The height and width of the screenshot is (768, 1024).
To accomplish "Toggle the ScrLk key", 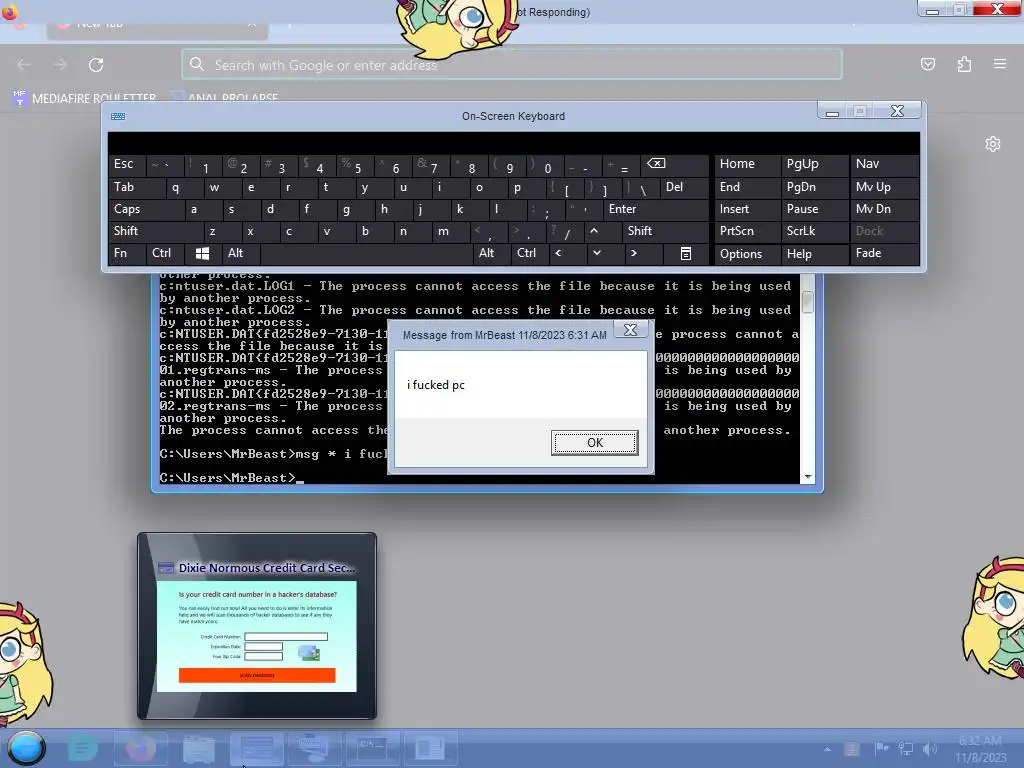I will tap(814, 231).
